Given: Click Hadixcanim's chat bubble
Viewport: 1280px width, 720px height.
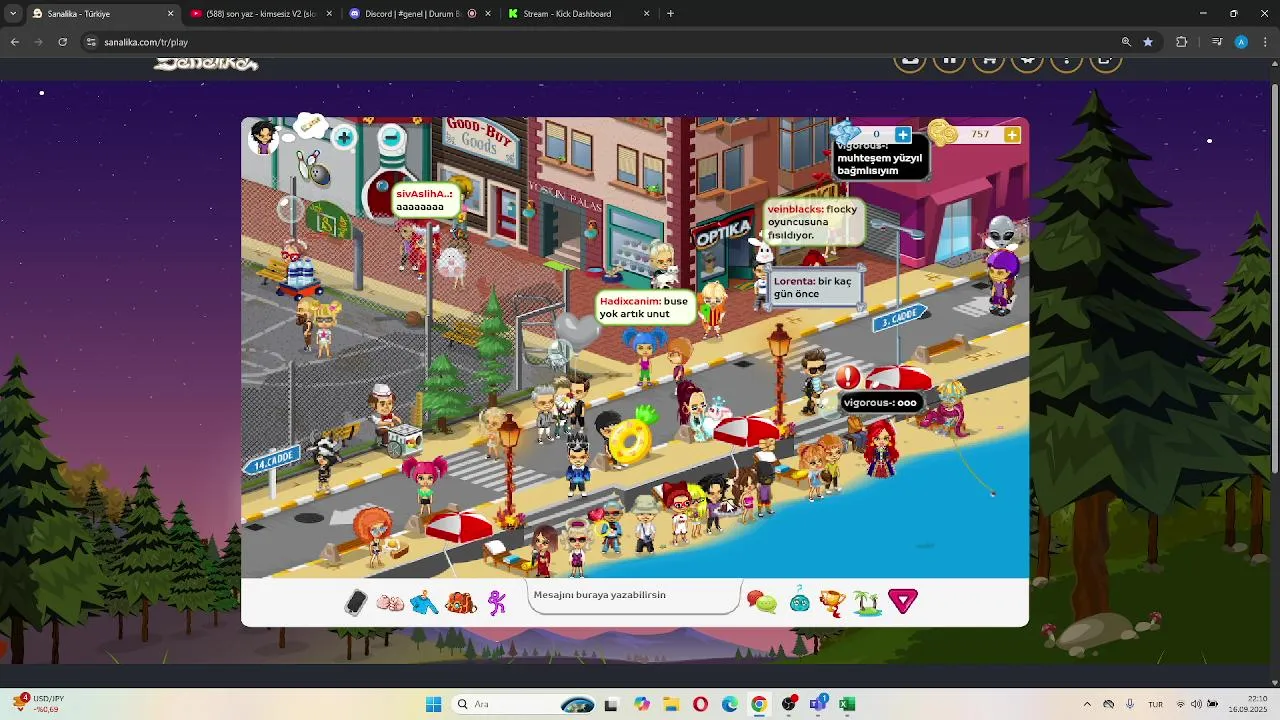Looking at the screenshot, I should 645,307.
